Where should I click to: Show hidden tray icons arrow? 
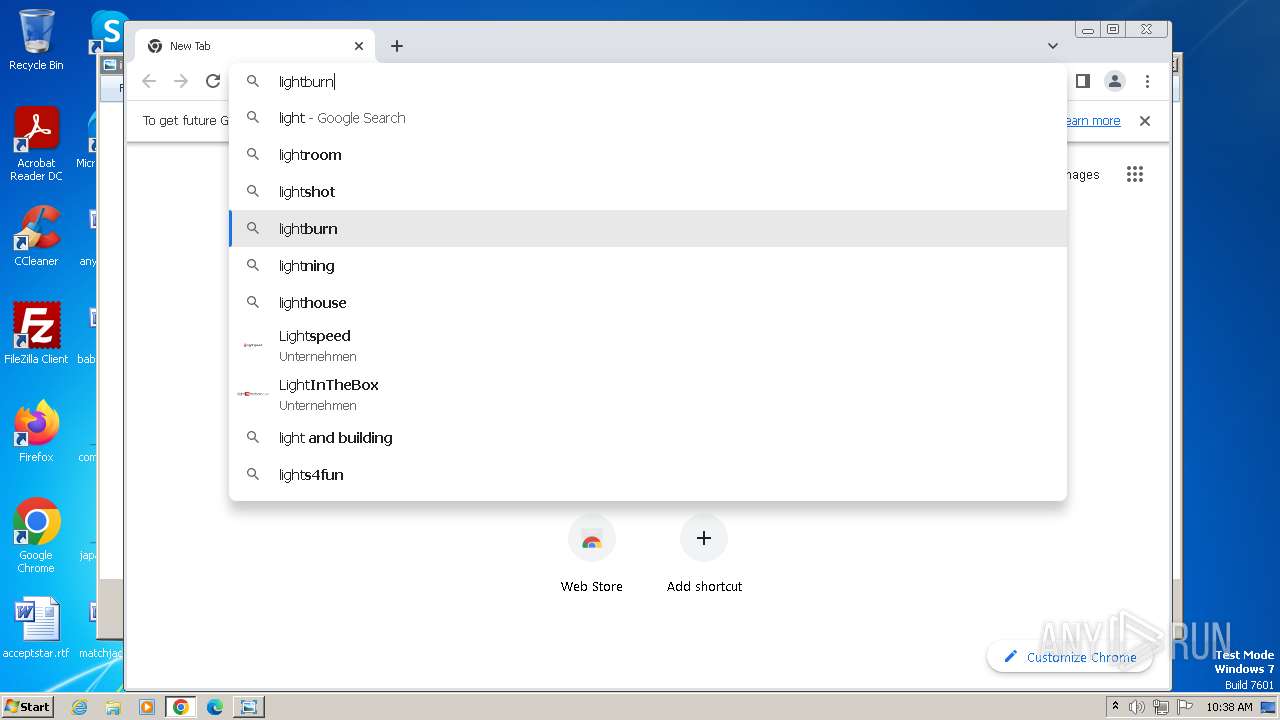coord(1116,707)
